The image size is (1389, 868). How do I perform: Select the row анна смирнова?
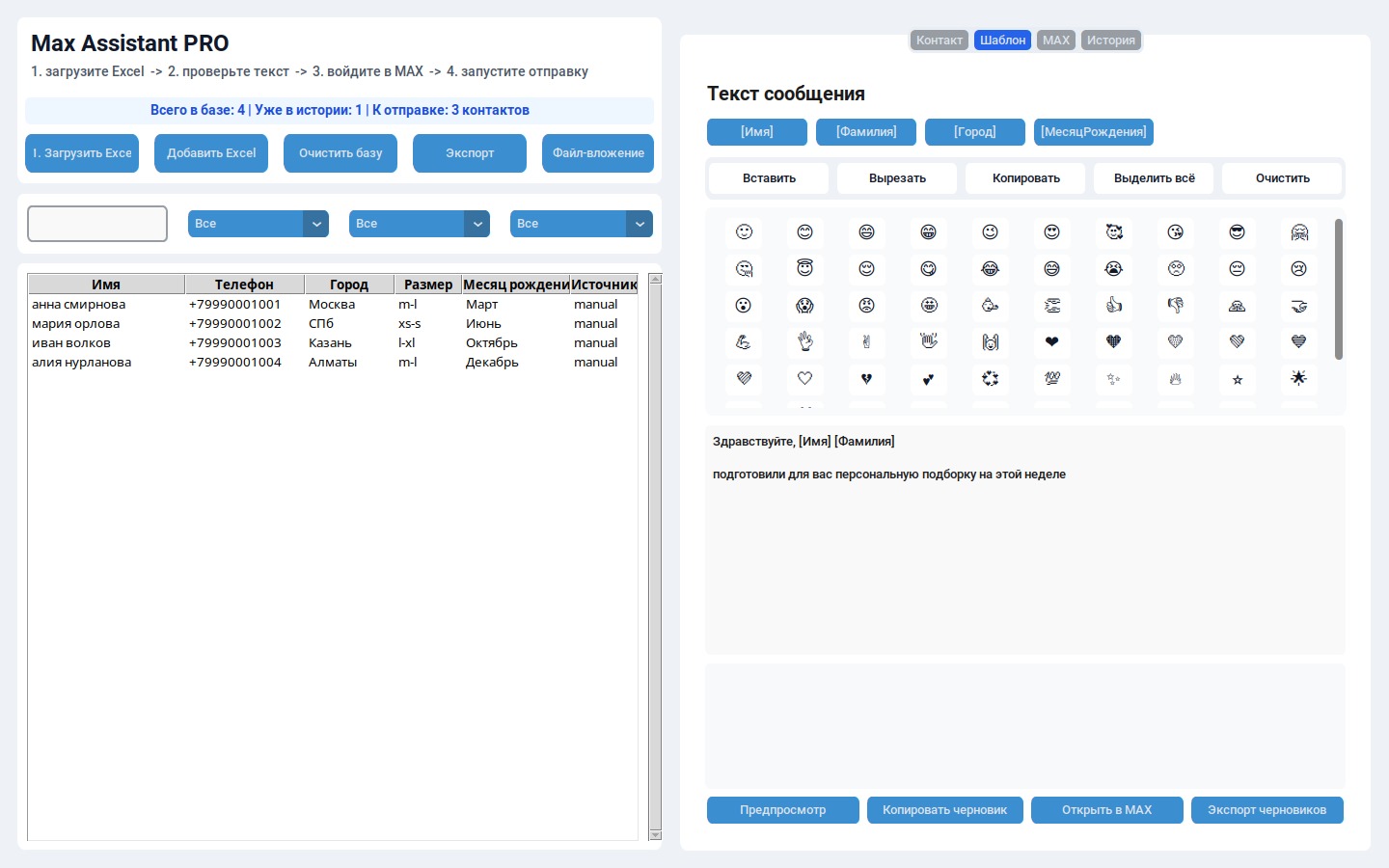[333, 305]
